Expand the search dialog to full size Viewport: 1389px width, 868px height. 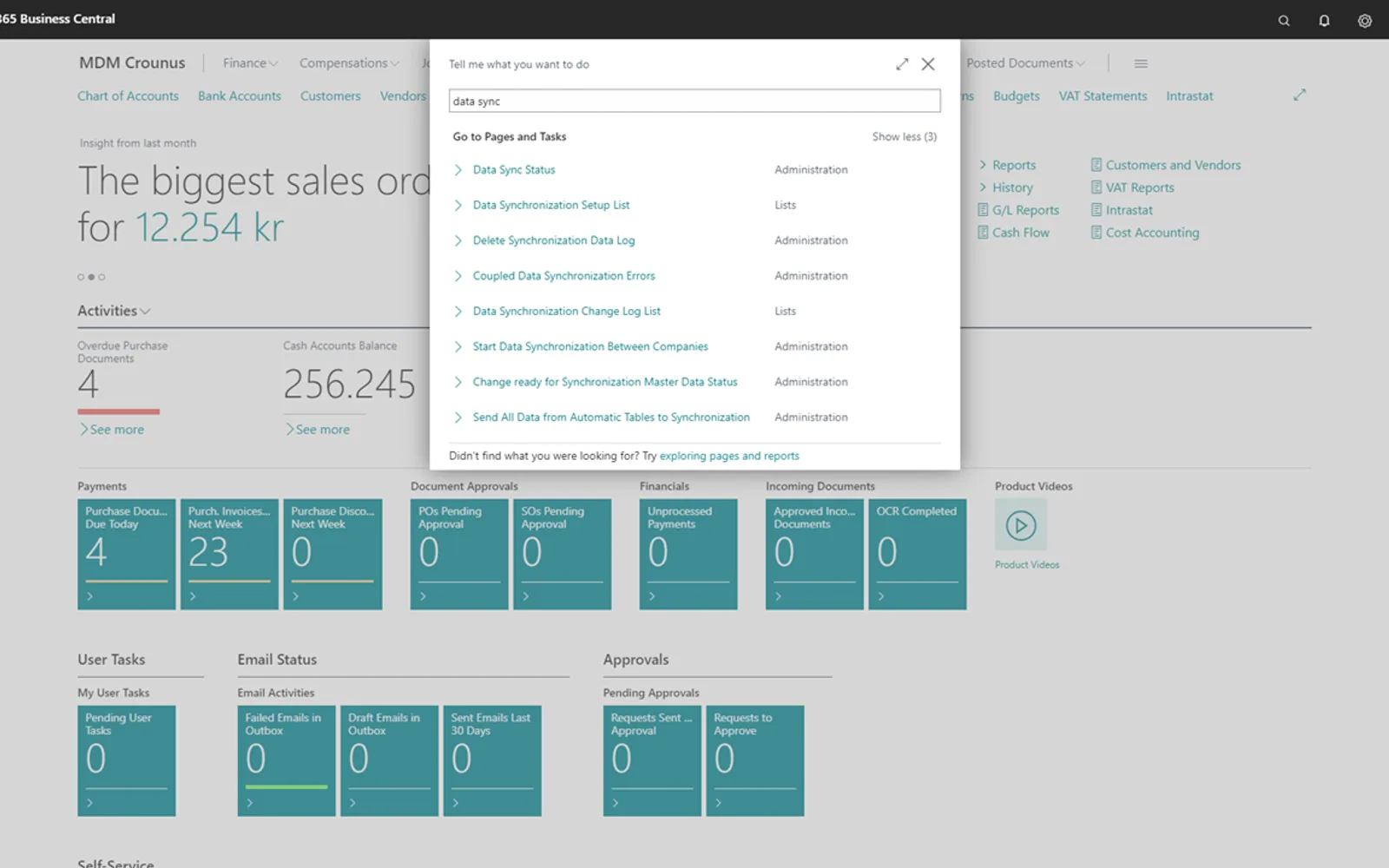[x=902, y=64]
